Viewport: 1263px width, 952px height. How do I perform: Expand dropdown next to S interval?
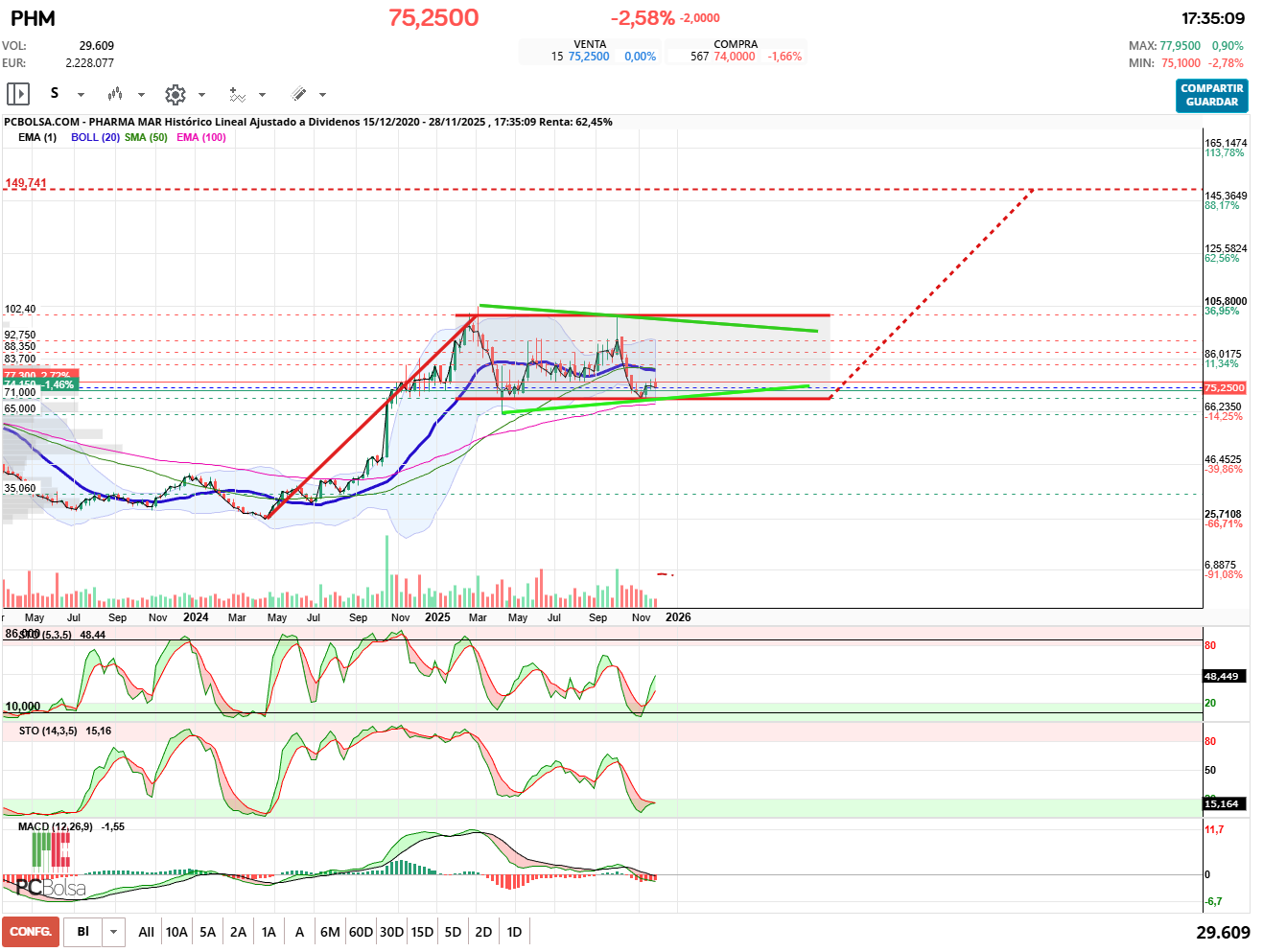point(81,95)
